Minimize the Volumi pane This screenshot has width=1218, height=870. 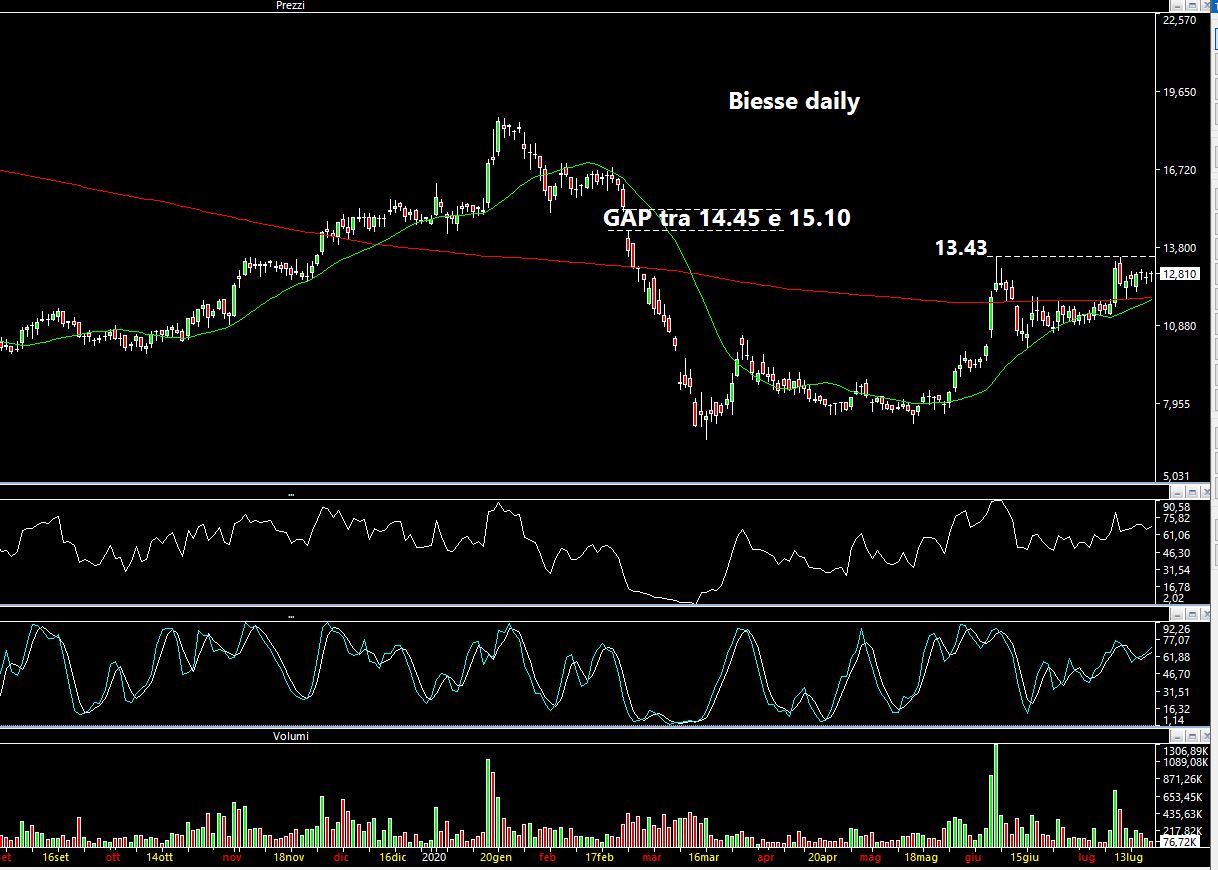tap(1177, 736)
